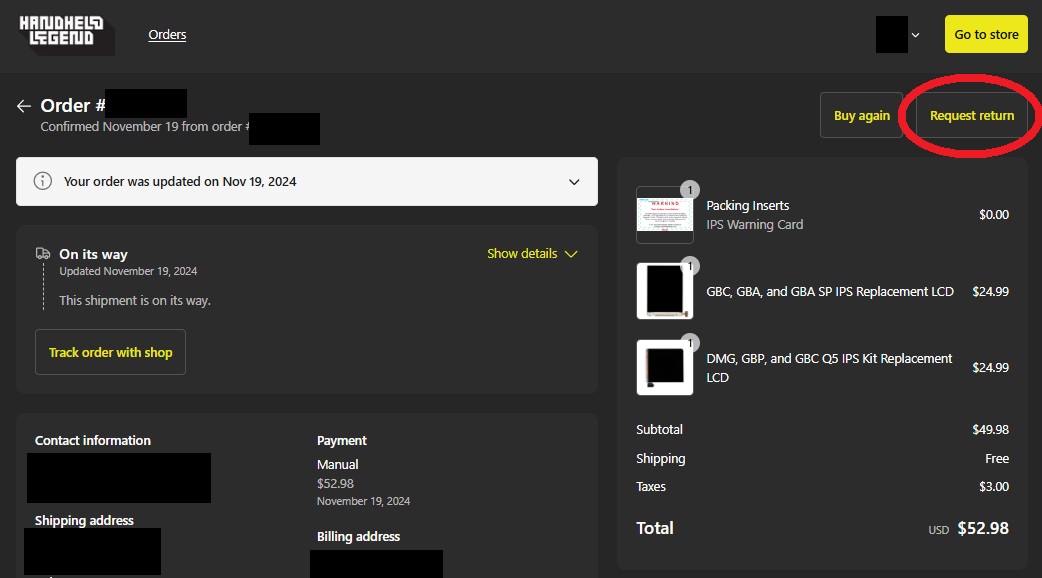Open DMG, GBP, GBC Q5 IPS Kit thumbnail
Viewport: 1042px width, 578px height.
665,367
